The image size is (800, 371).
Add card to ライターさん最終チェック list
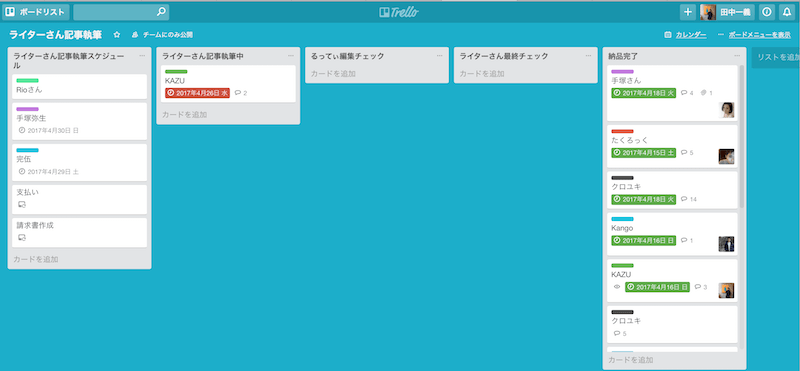click(x=482, y=73)
